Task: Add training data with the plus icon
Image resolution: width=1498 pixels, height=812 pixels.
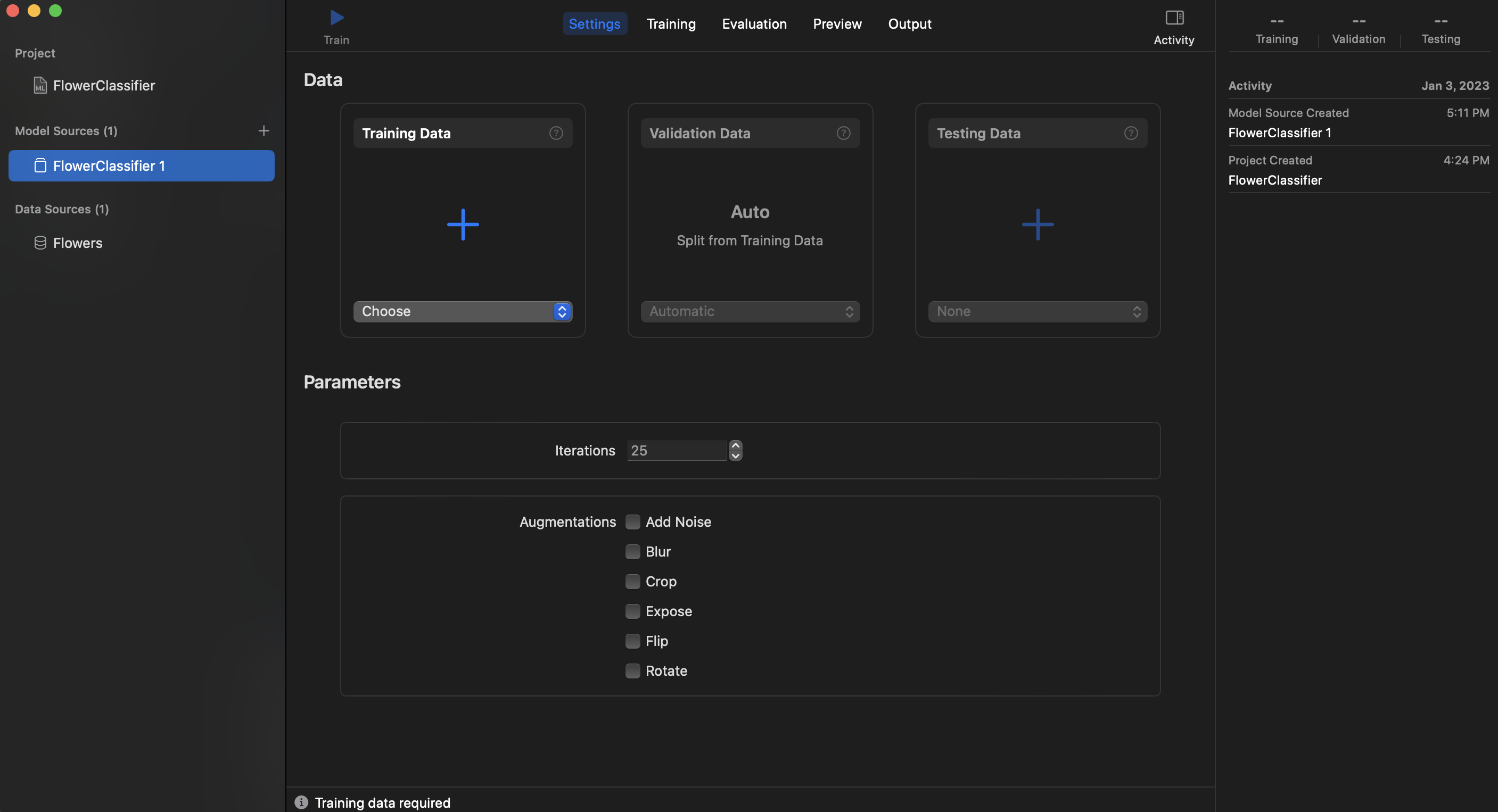Action: click(463, 225)
